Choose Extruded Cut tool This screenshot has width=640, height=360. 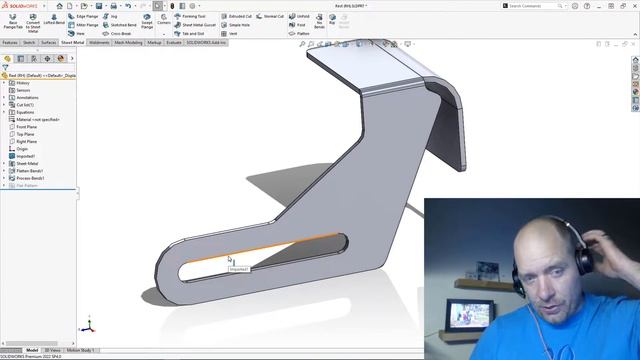pyautogui.click(x=236, y=16)
